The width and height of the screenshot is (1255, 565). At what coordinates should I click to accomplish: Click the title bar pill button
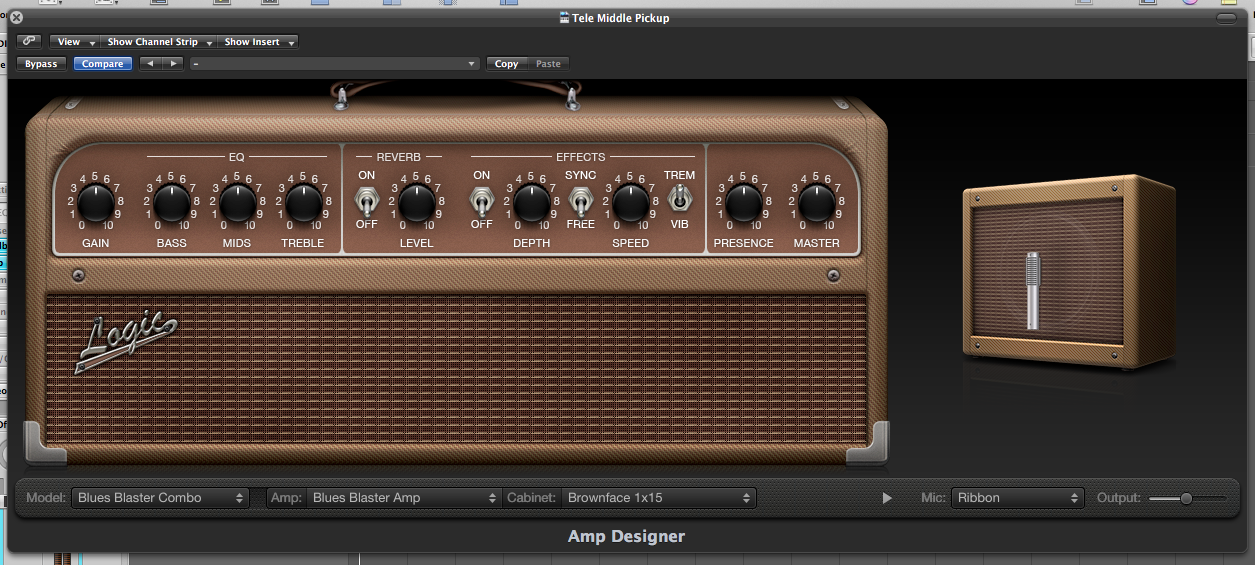pyautogui.click(x=1227, y=18)
